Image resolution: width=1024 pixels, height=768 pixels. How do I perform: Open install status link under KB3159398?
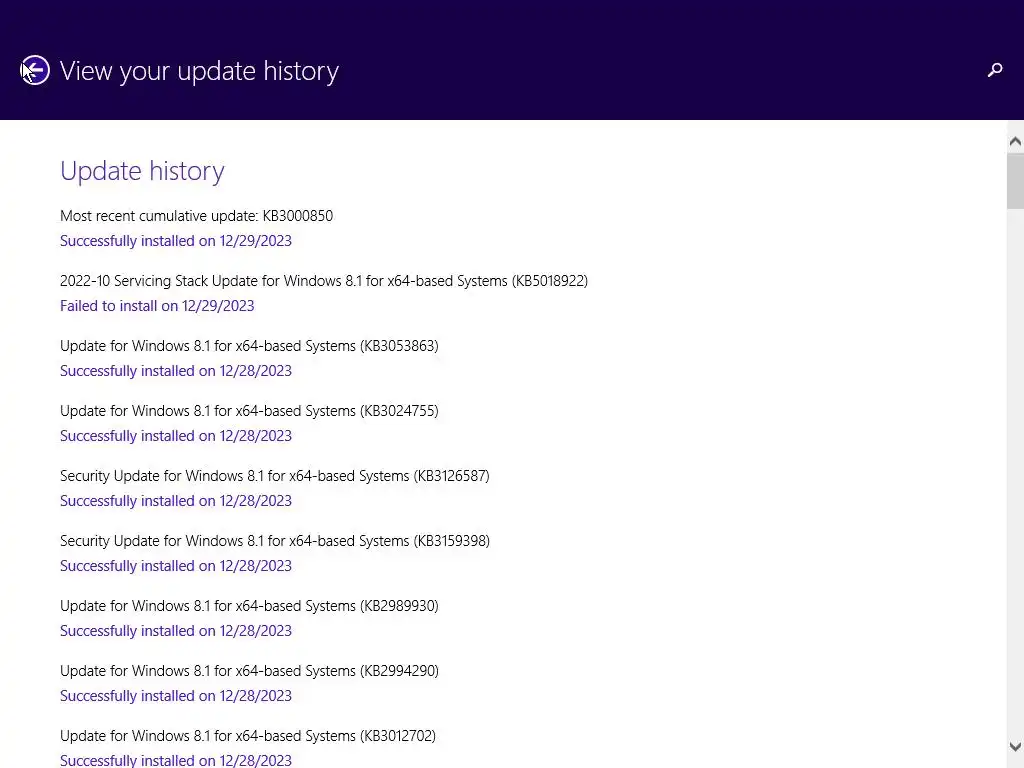tap(176, 566)
